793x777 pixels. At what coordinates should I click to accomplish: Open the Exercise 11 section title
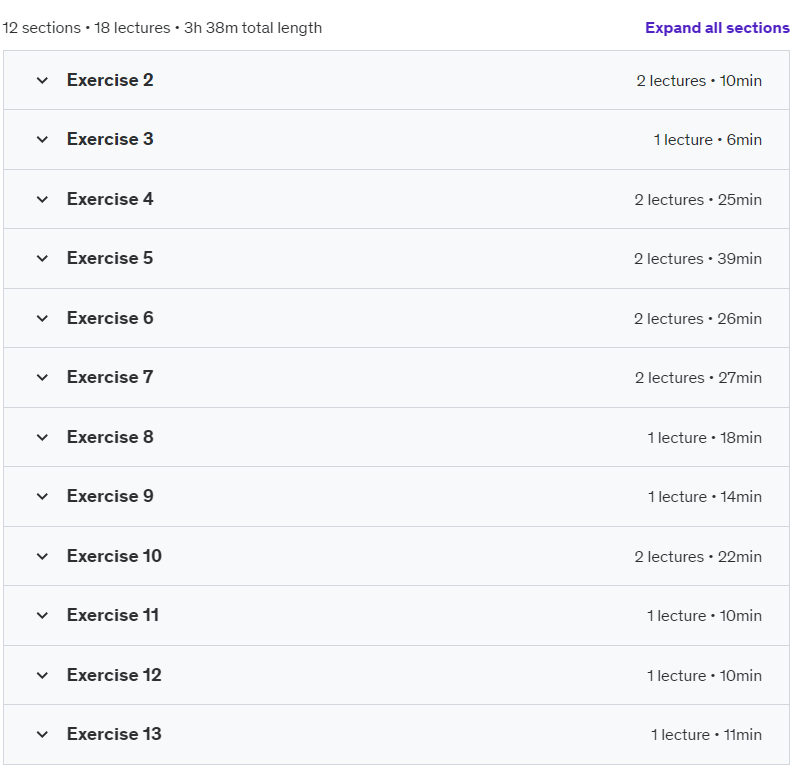113,615
